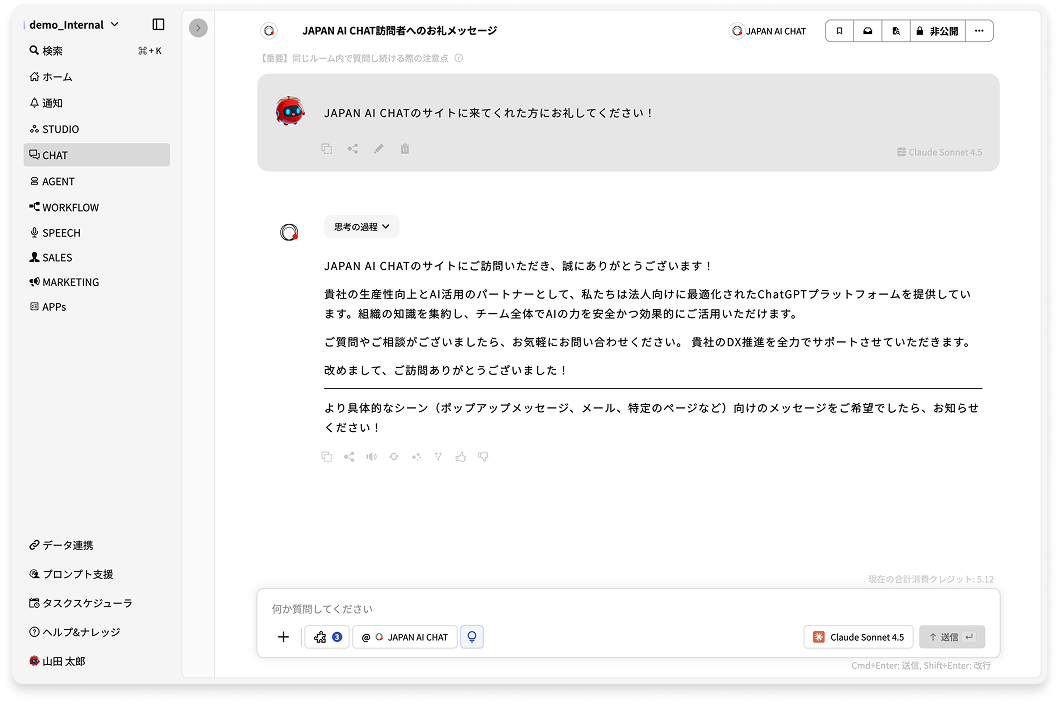The width and height of the screenshot is (1060, 704).
Task: Bookmark this chat room
Action: pyautogui.click(x=840, y=31)
